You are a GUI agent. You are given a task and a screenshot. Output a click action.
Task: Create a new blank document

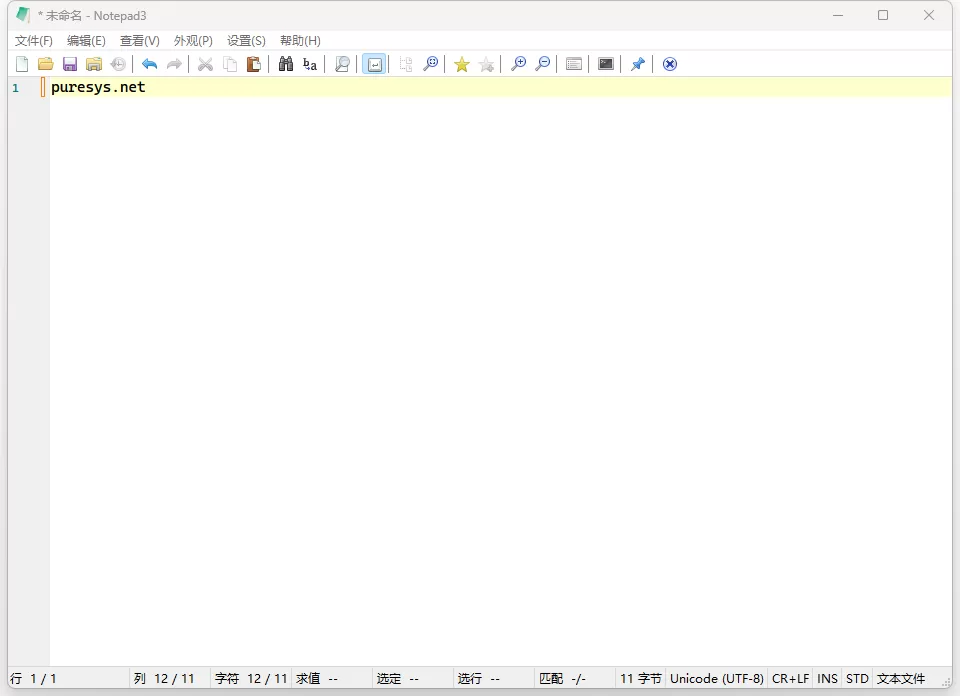(22, 63)
